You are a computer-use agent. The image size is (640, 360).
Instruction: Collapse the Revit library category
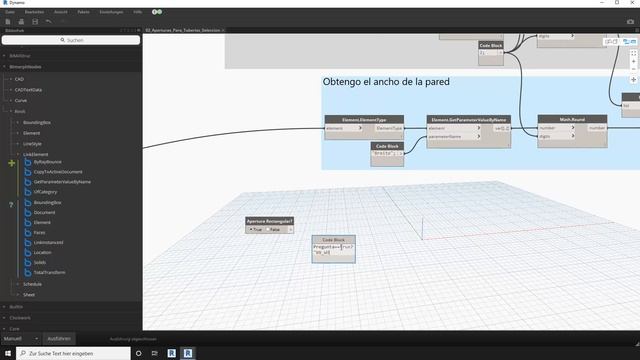pos(11,111)
